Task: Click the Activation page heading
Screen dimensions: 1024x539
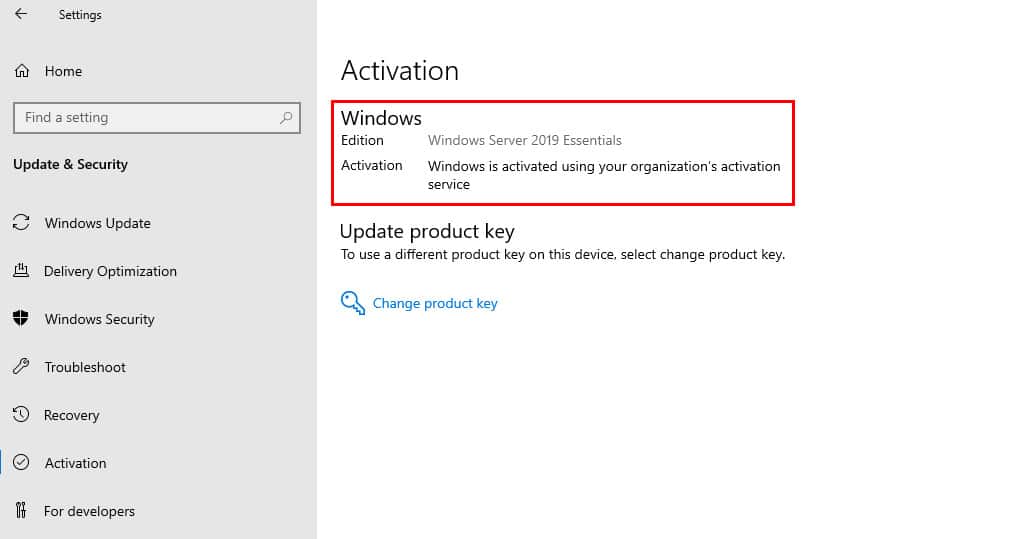Action: pos(400,71)
